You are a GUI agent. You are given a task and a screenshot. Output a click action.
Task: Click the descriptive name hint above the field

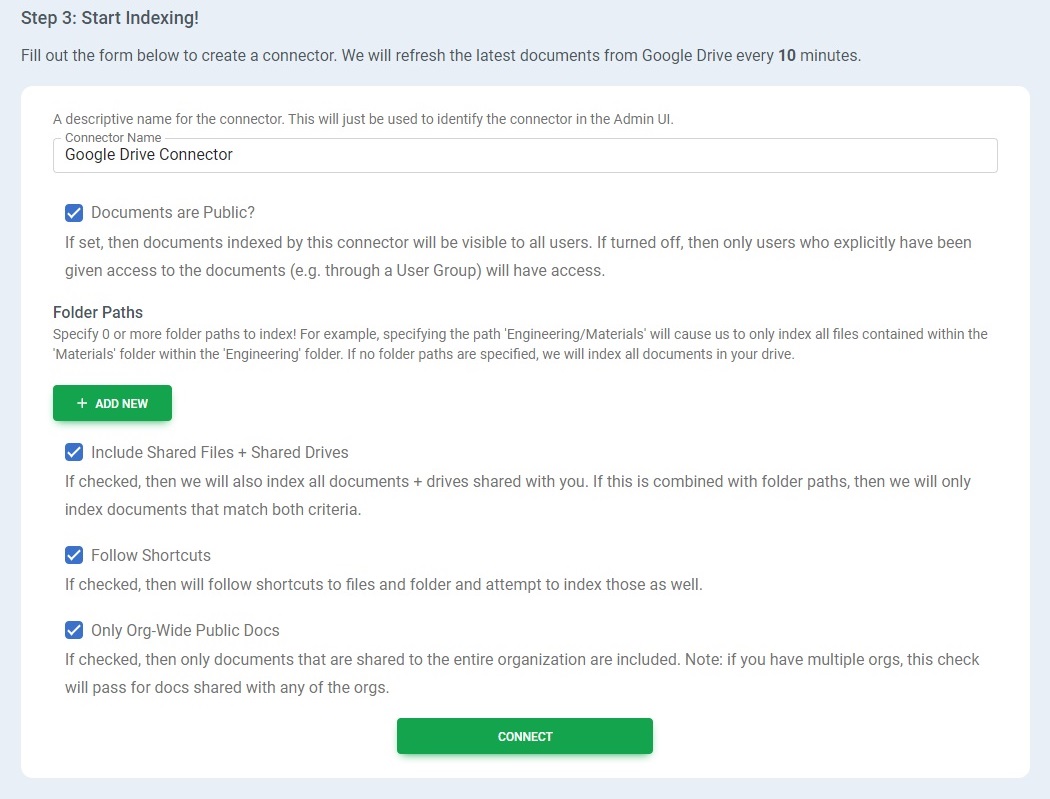(x=363, y=119)
